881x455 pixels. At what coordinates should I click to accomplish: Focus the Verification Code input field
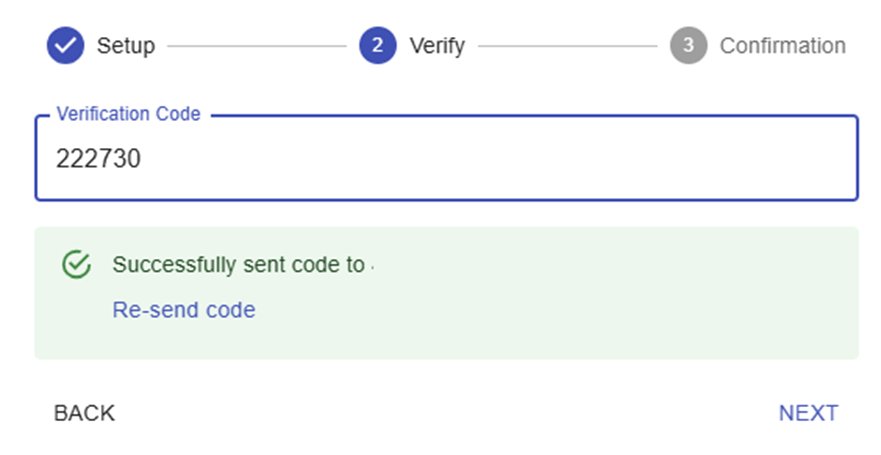446,160
